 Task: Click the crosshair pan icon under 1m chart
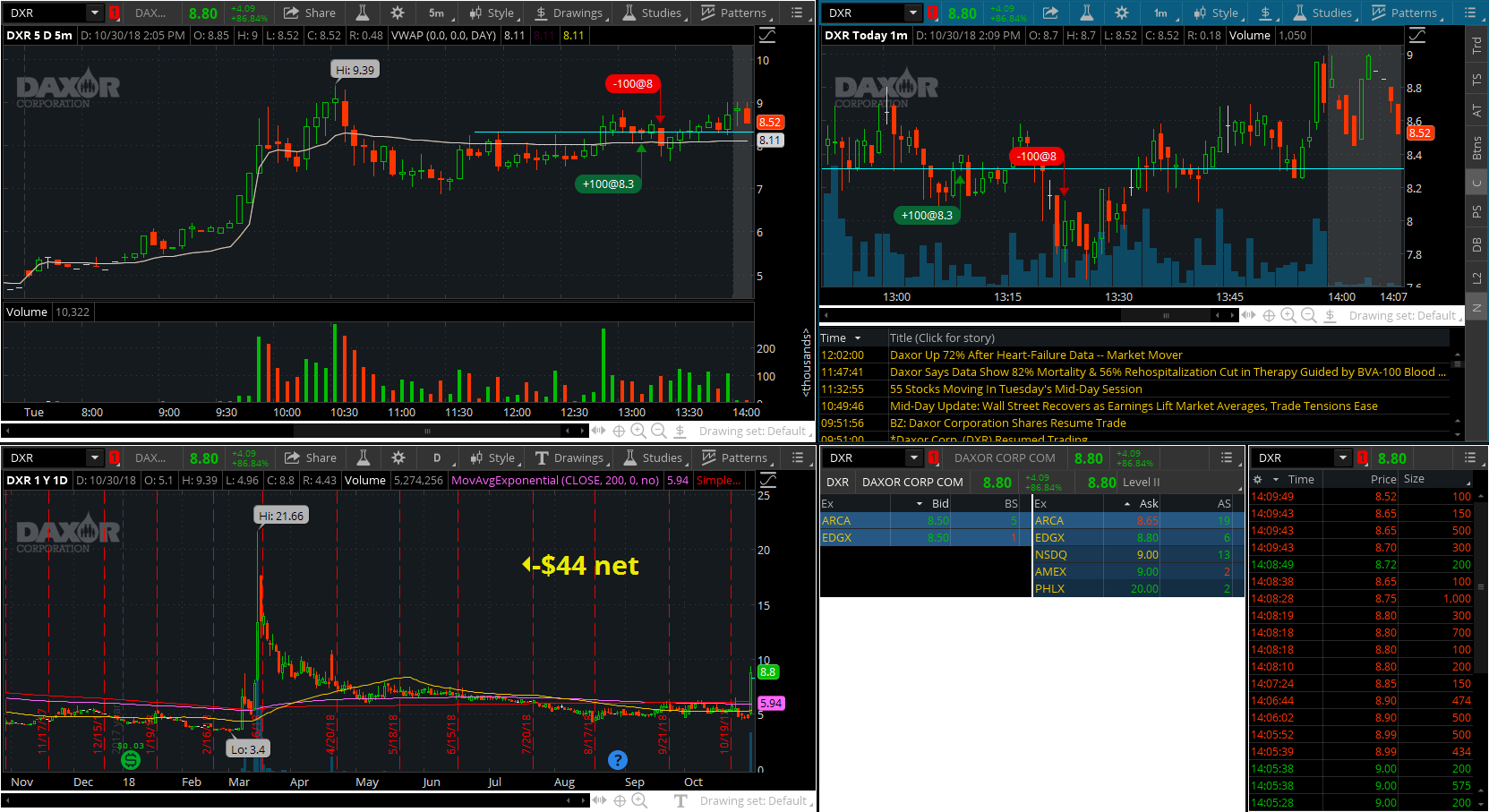(1269, 315)
